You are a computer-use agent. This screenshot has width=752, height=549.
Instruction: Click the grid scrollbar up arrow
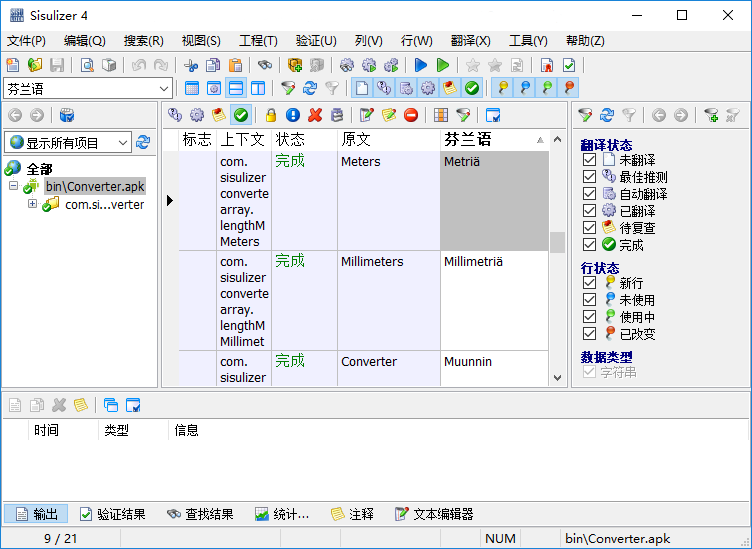(x=557, y=140)
